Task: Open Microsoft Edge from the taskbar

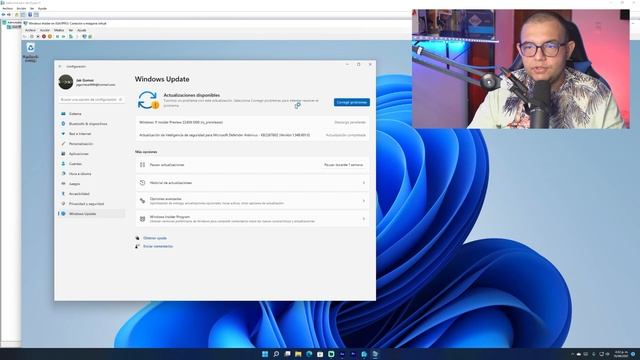Action: pos(309,354)
